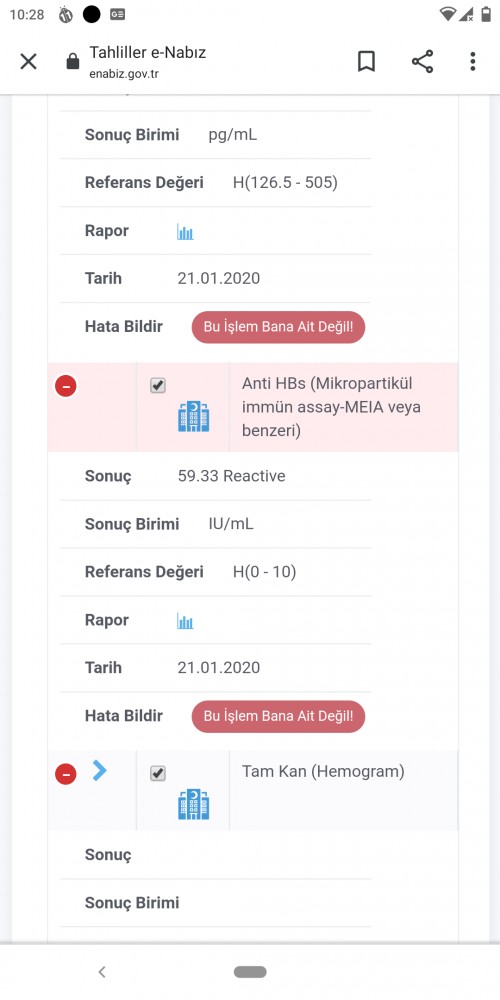Viewport: 500px width, 1000px height.
Task: Expand Tam Kan details with blue chevron
Action: pos(99,770)
